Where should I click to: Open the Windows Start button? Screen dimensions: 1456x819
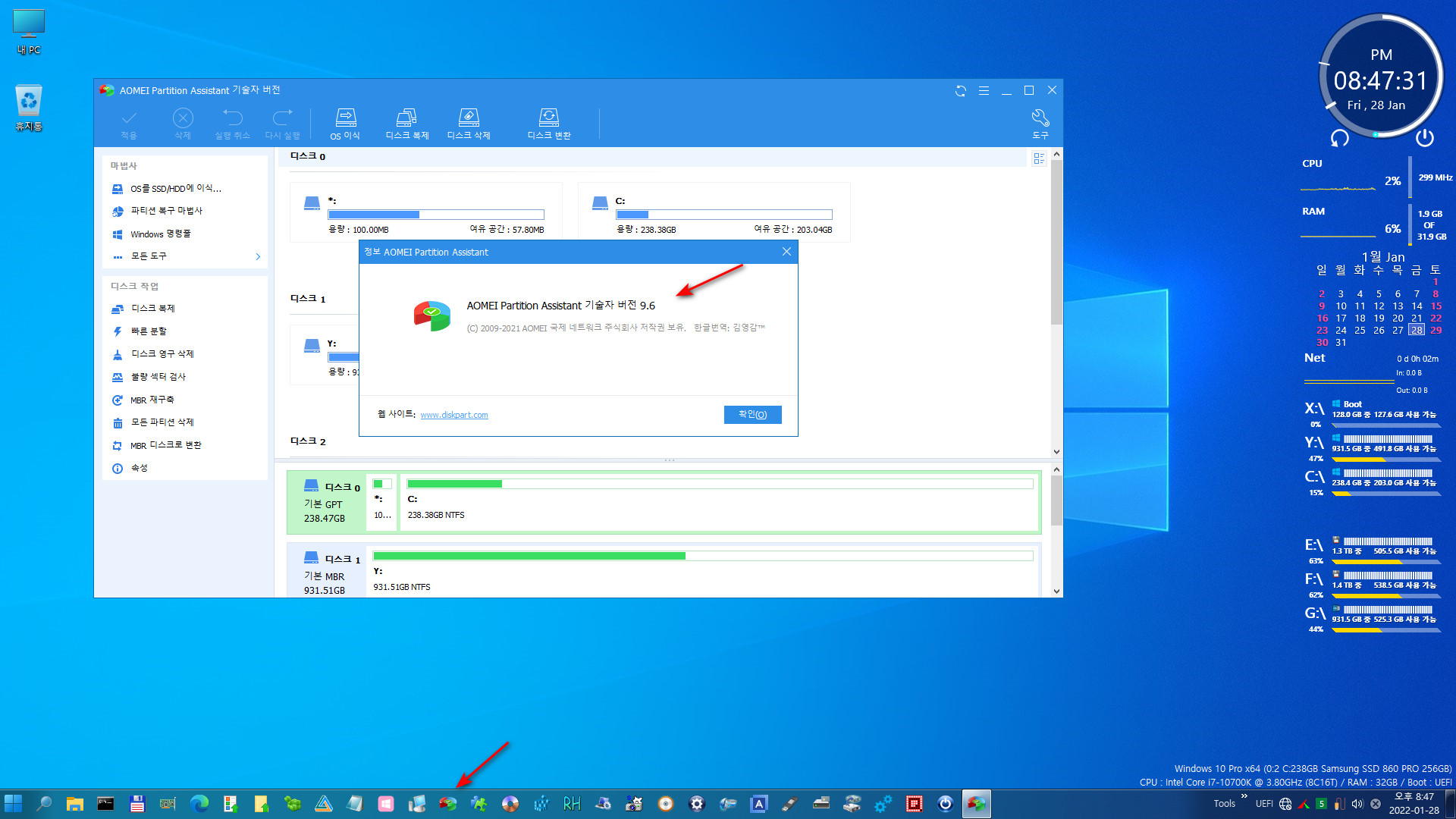pos(13,804)
